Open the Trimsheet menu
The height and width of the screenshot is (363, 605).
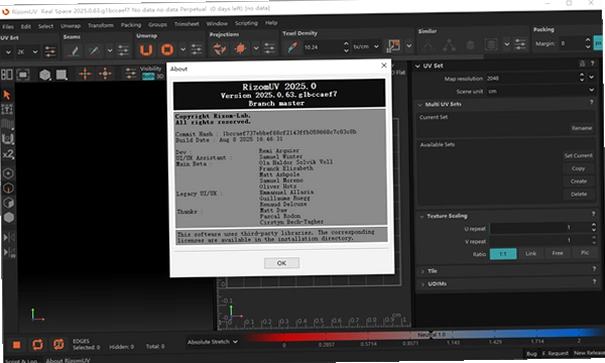(x=187, y=24)
